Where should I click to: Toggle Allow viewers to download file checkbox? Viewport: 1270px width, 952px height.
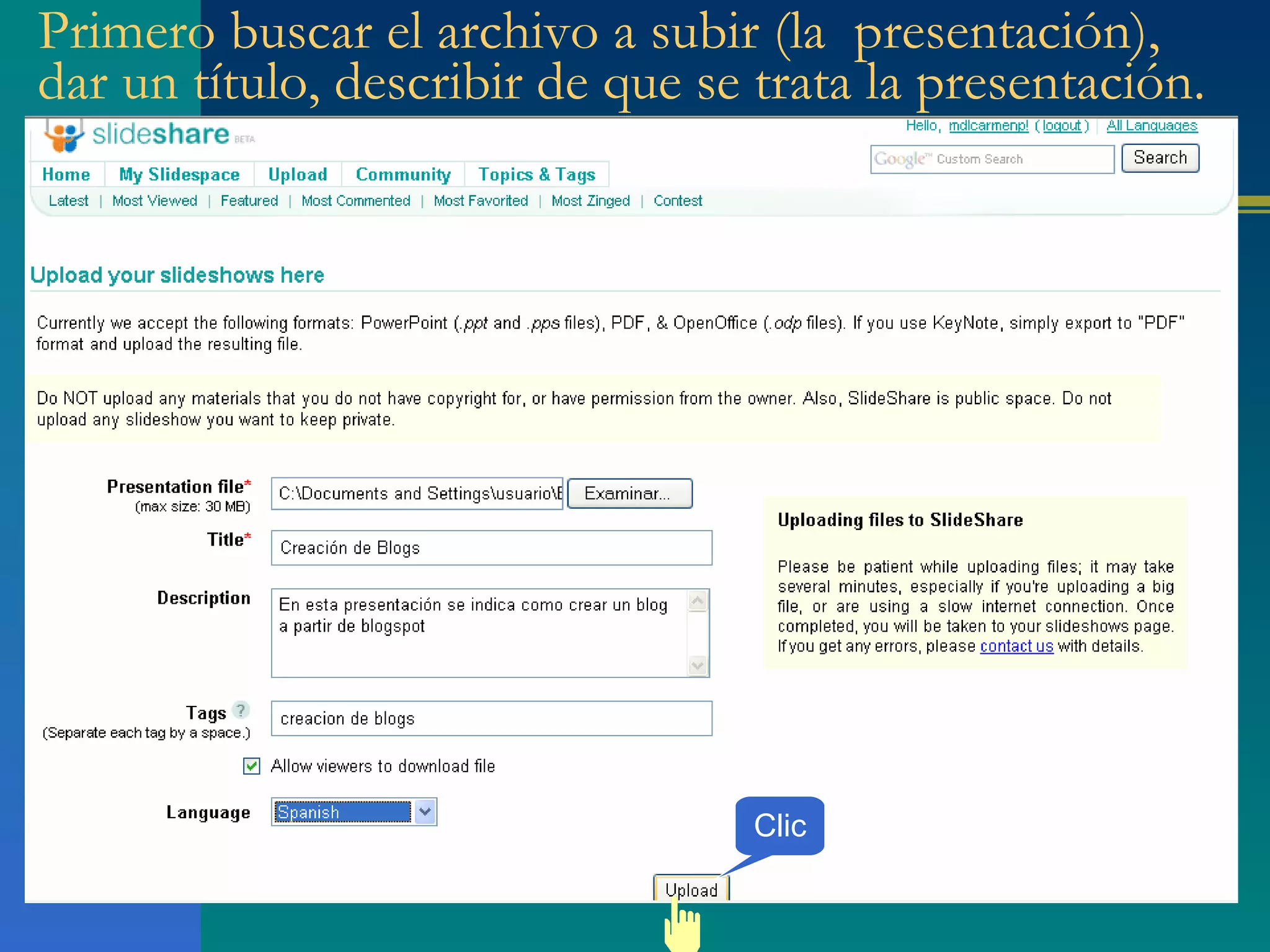coord(251,767)
